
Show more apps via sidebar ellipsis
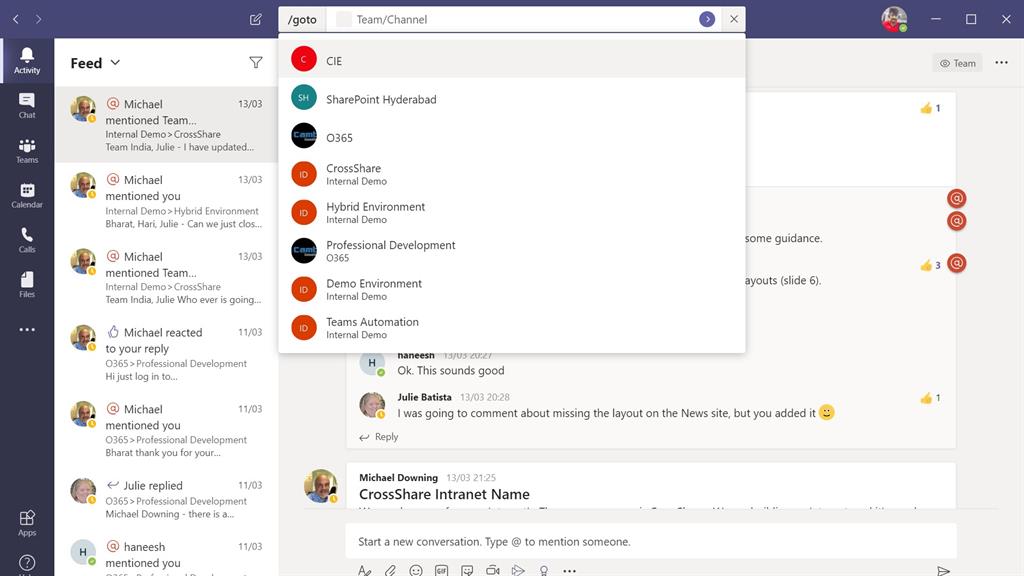27,330
